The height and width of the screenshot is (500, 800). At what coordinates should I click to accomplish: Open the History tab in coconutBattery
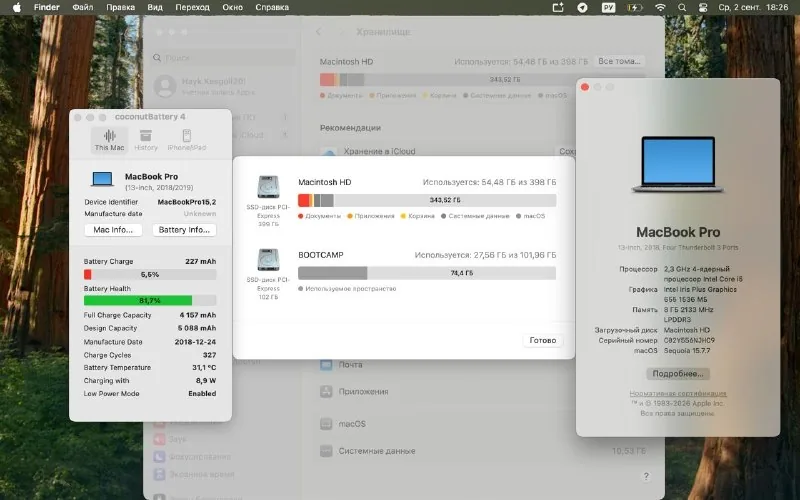(x=146, y=140)
